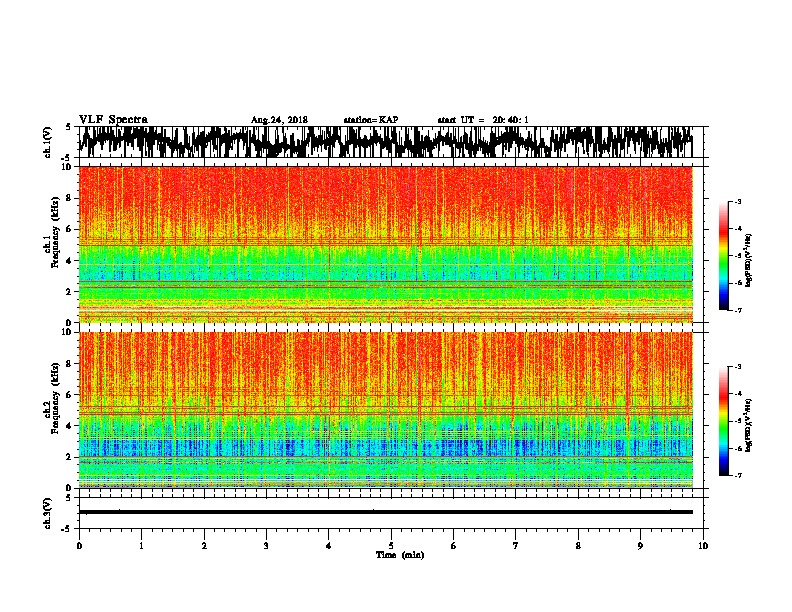This screenshot has height=612, width=792.
Task: Click time axis tick label '7'
Action: coord(516,546)
